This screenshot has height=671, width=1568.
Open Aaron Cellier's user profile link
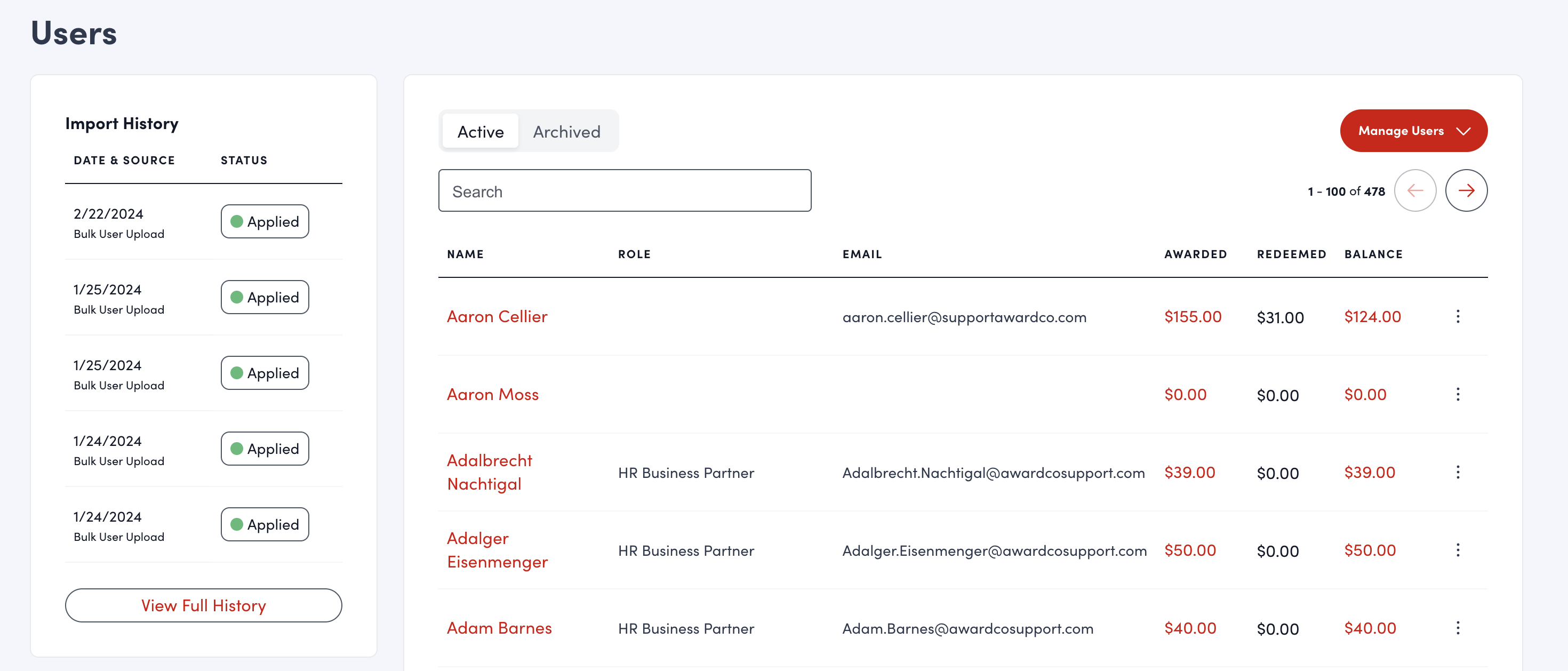coord(497,317)
